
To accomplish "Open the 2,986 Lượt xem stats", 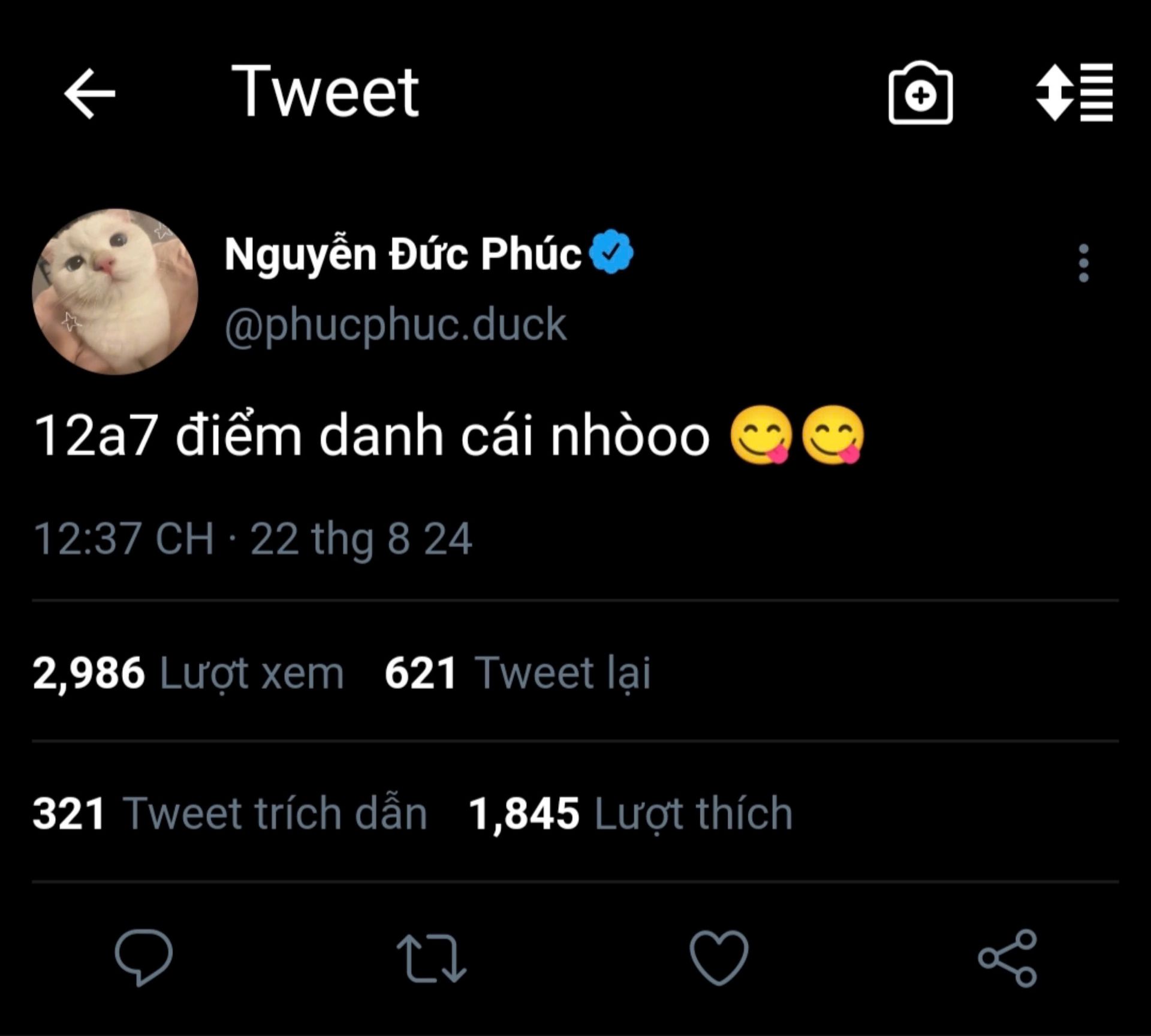I will 188,672.
